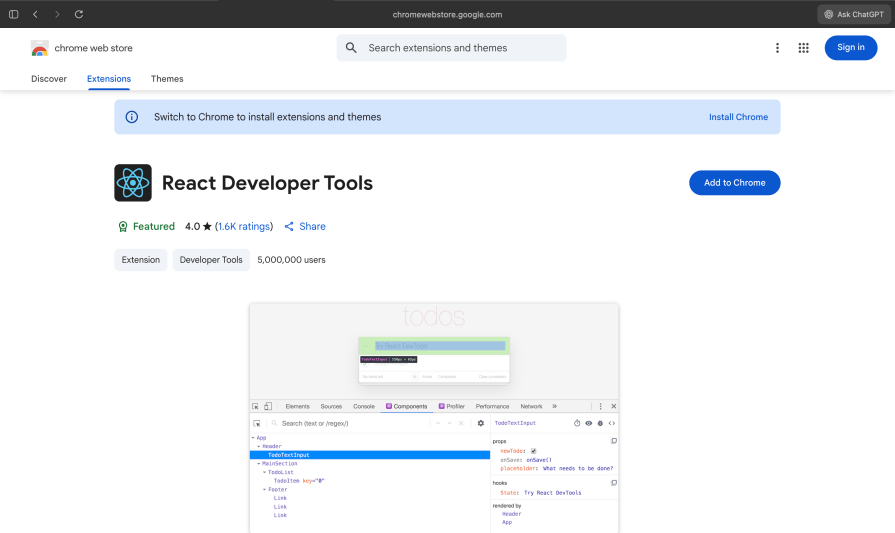Viewport: 895px width, 533px height.
Task: Click the Share icon
Action: [289, 227]
